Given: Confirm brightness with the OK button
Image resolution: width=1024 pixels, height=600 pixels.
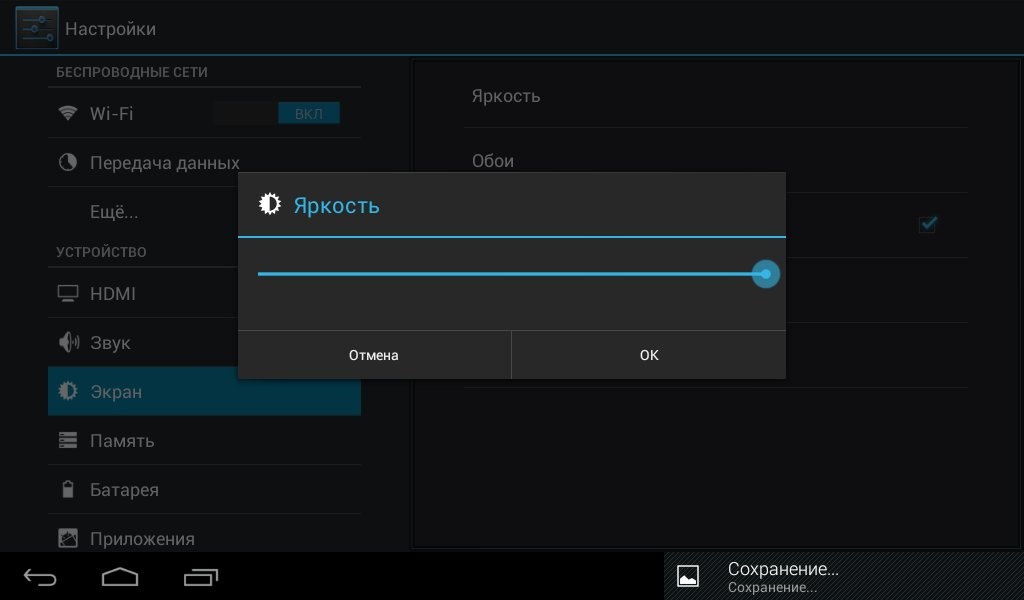Looking at the screenshot, I should click(649, 355).
